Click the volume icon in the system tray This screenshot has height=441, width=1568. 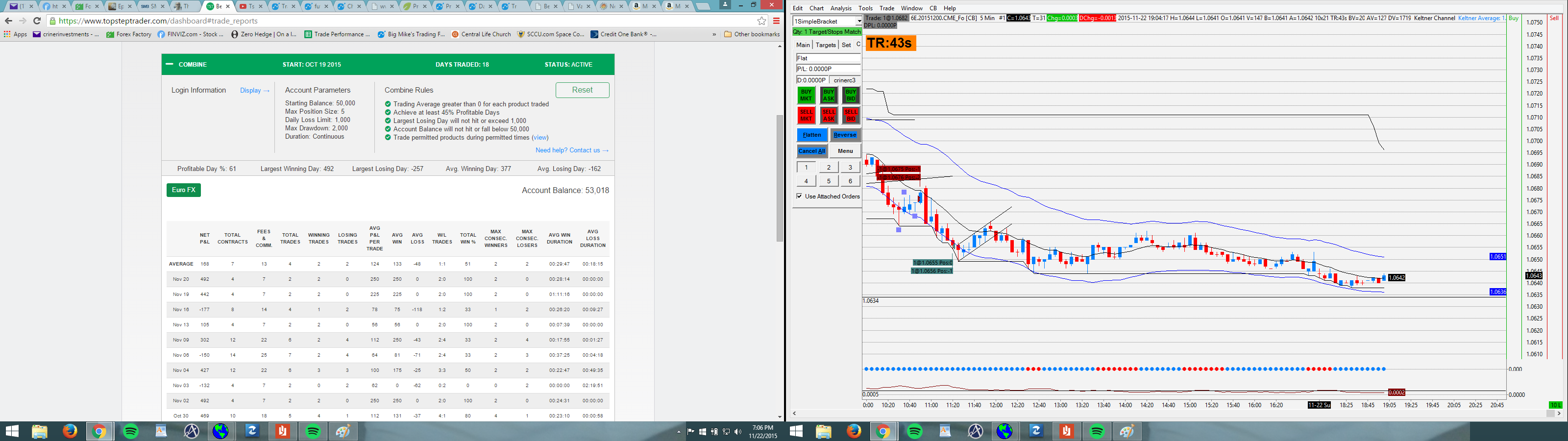pos(737,431)
